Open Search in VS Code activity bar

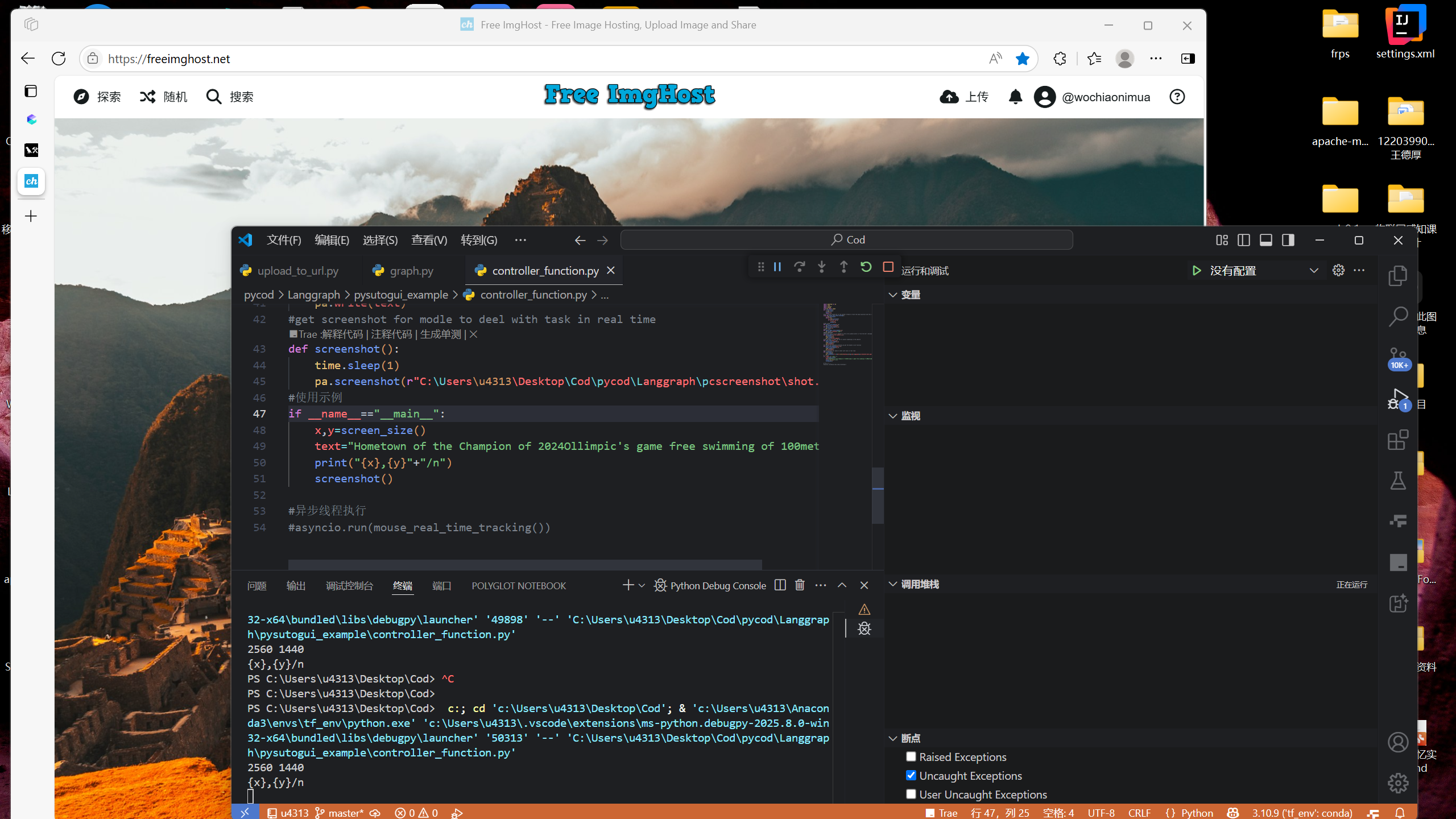tap(1397, 316)
